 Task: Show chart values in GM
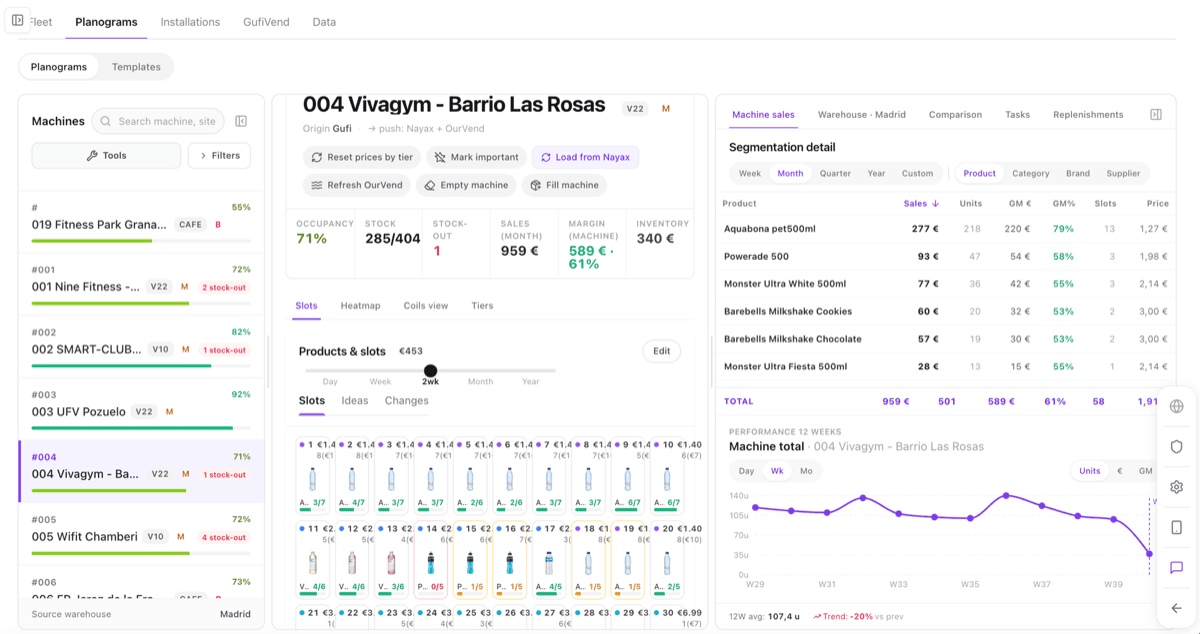(1145, 471)
